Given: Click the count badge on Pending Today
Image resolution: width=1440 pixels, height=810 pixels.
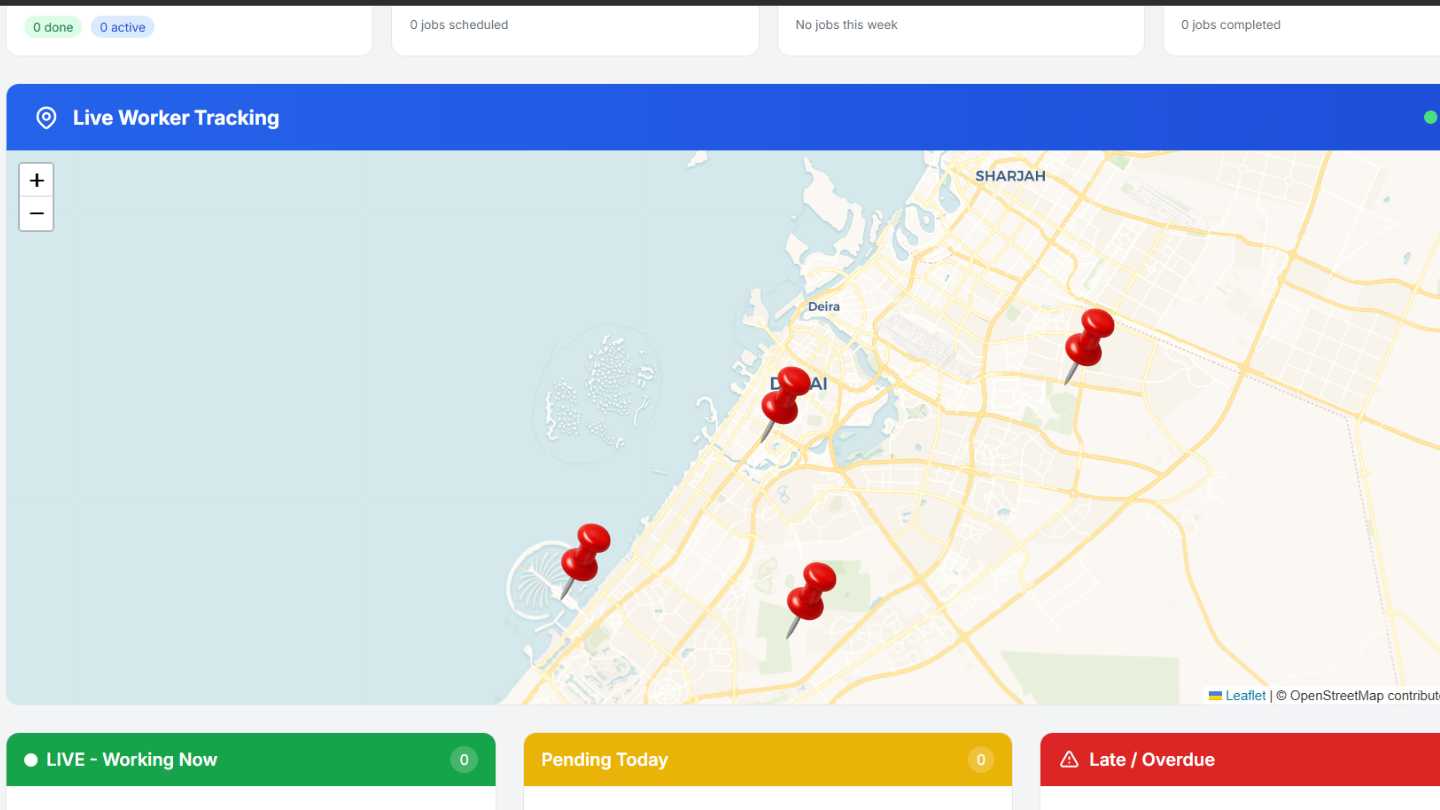Looking at the screenshot, I should (981, 759).
